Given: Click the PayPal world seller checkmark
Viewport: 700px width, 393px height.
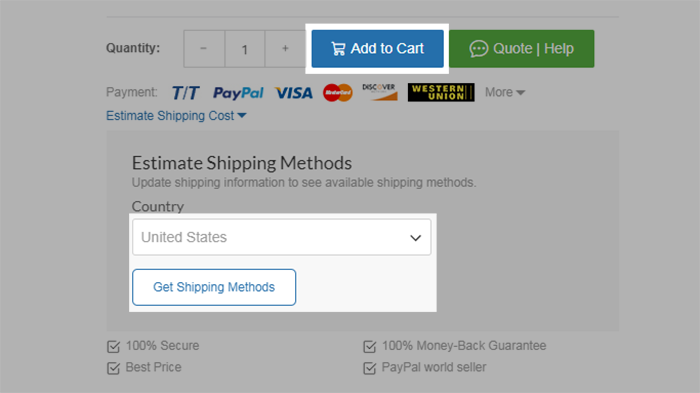Looking at the screenshot, I should pos(370,368).
